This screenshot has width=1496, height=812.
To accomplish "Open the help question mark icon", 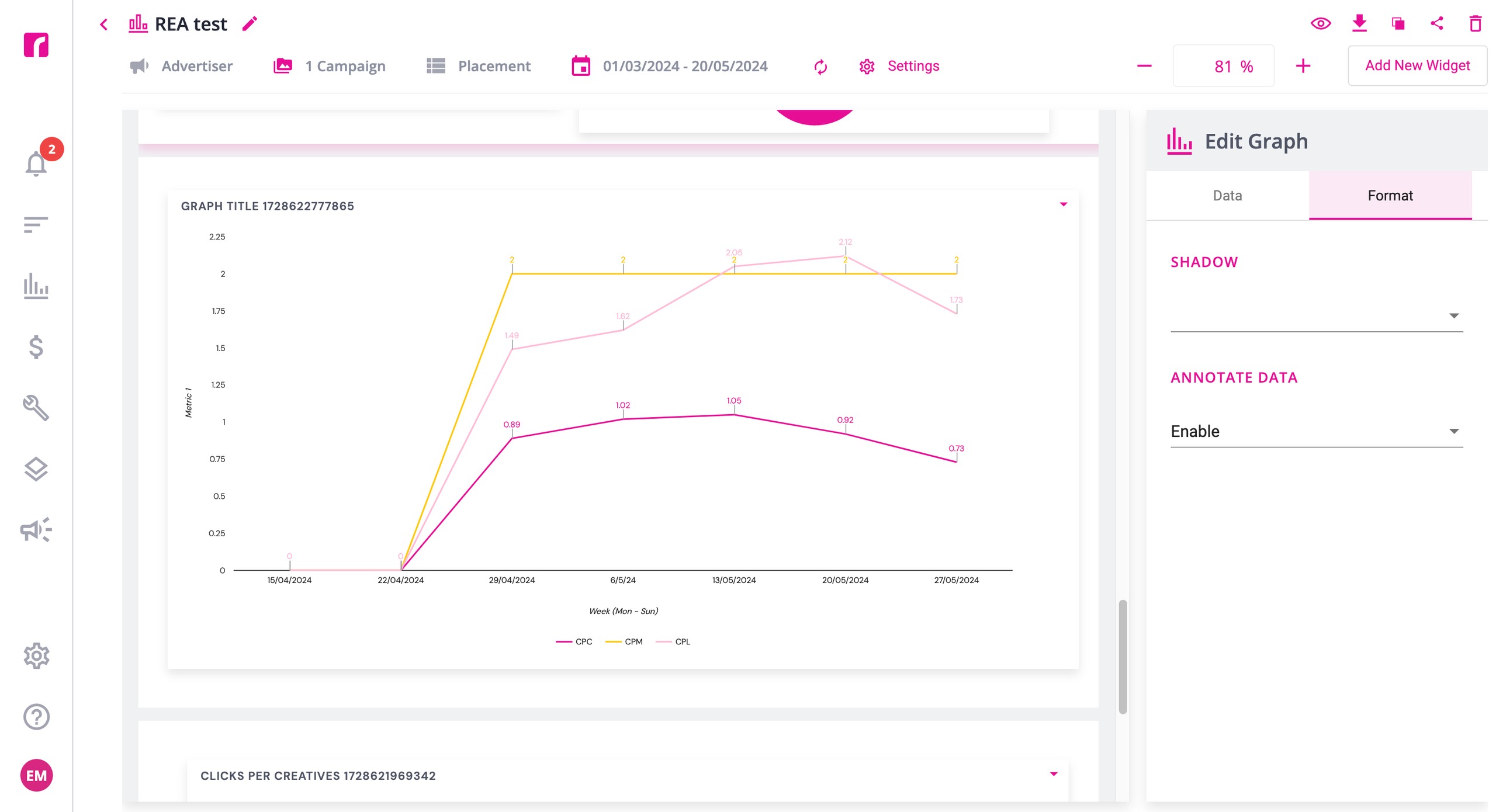I will (36, 717).
